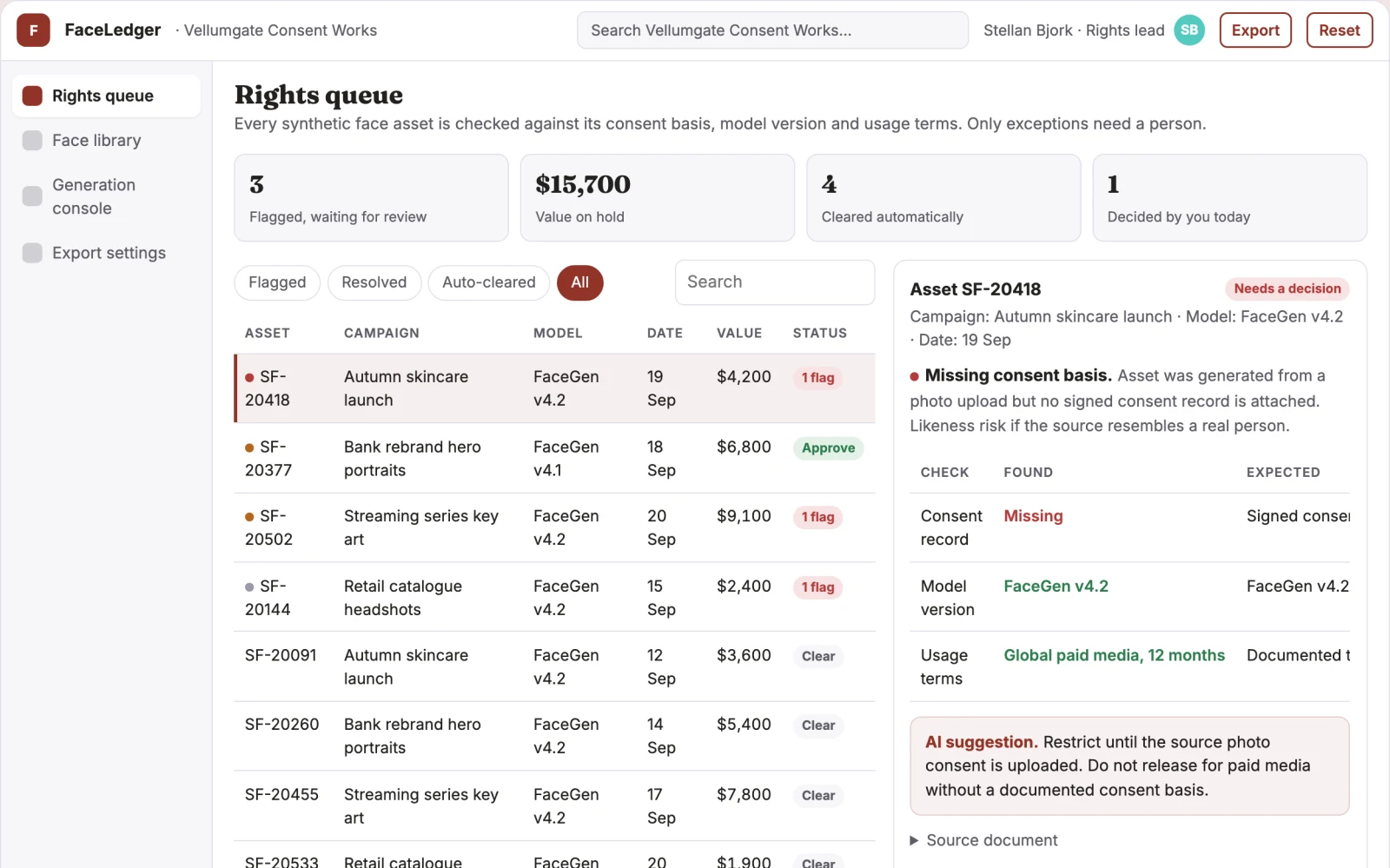Click the 1 flag badge on SF-20502
Screen dimensions: 1390x868
(x=817, y=518)
